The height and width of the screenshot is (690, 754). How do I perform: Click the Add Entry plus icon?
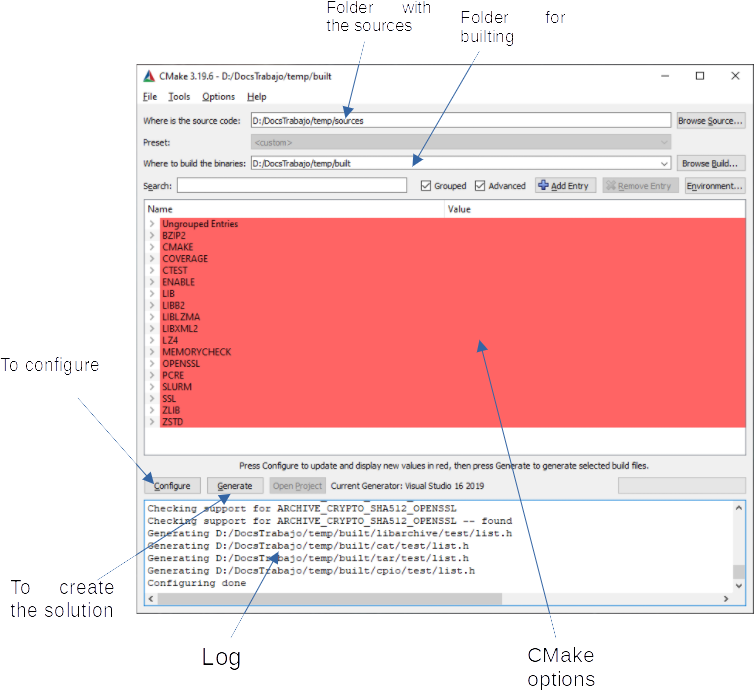(x=543, y=185)
